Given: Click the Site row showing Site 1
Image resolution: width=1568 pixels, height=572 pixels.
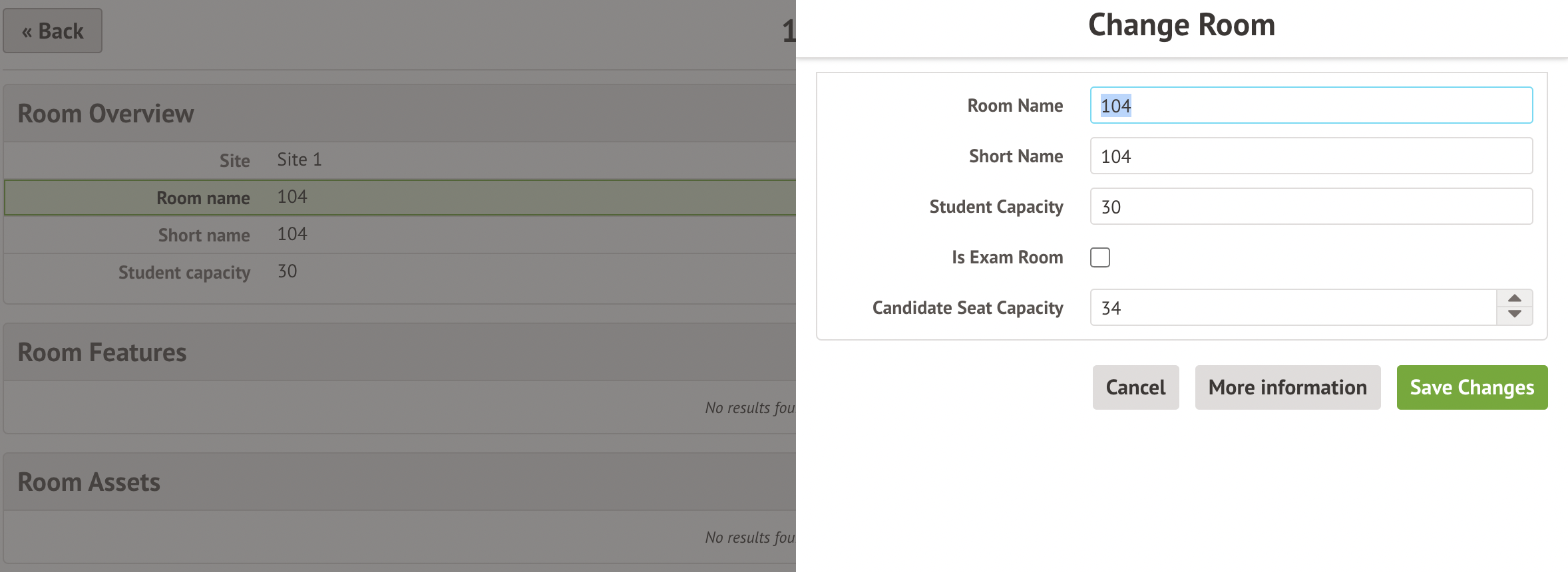Looking at the screenshot, I should [399, 160].
